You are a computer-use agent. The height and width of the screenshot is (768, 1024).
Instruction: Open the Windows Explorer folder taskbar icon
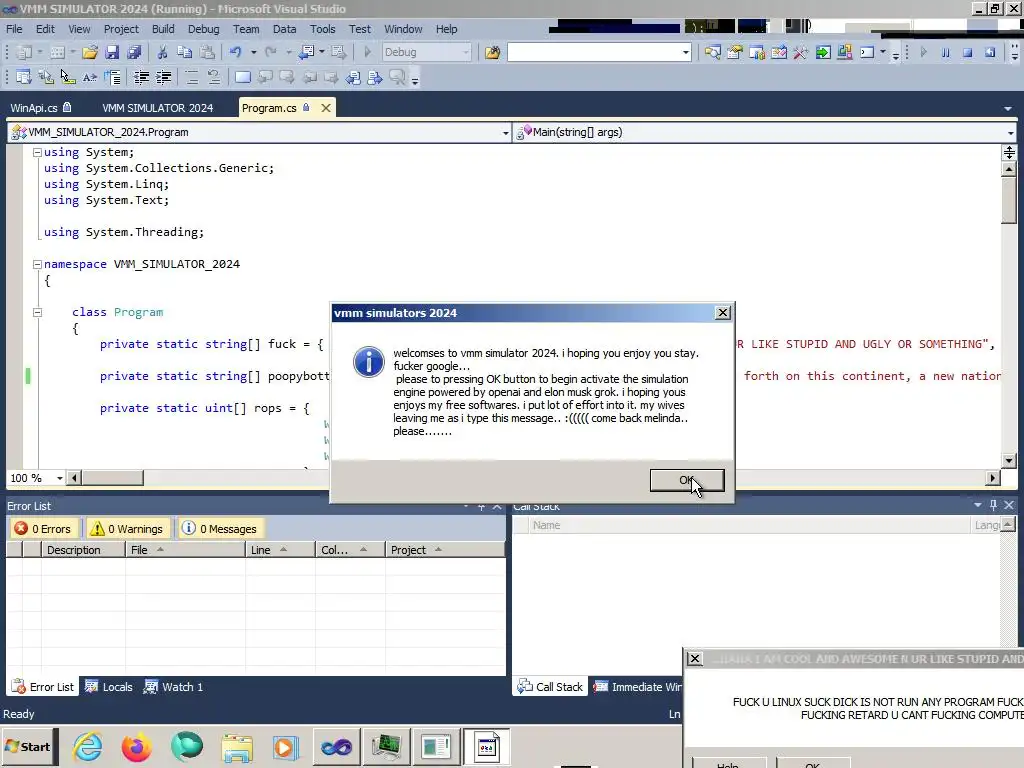click(x=237, y=746)
